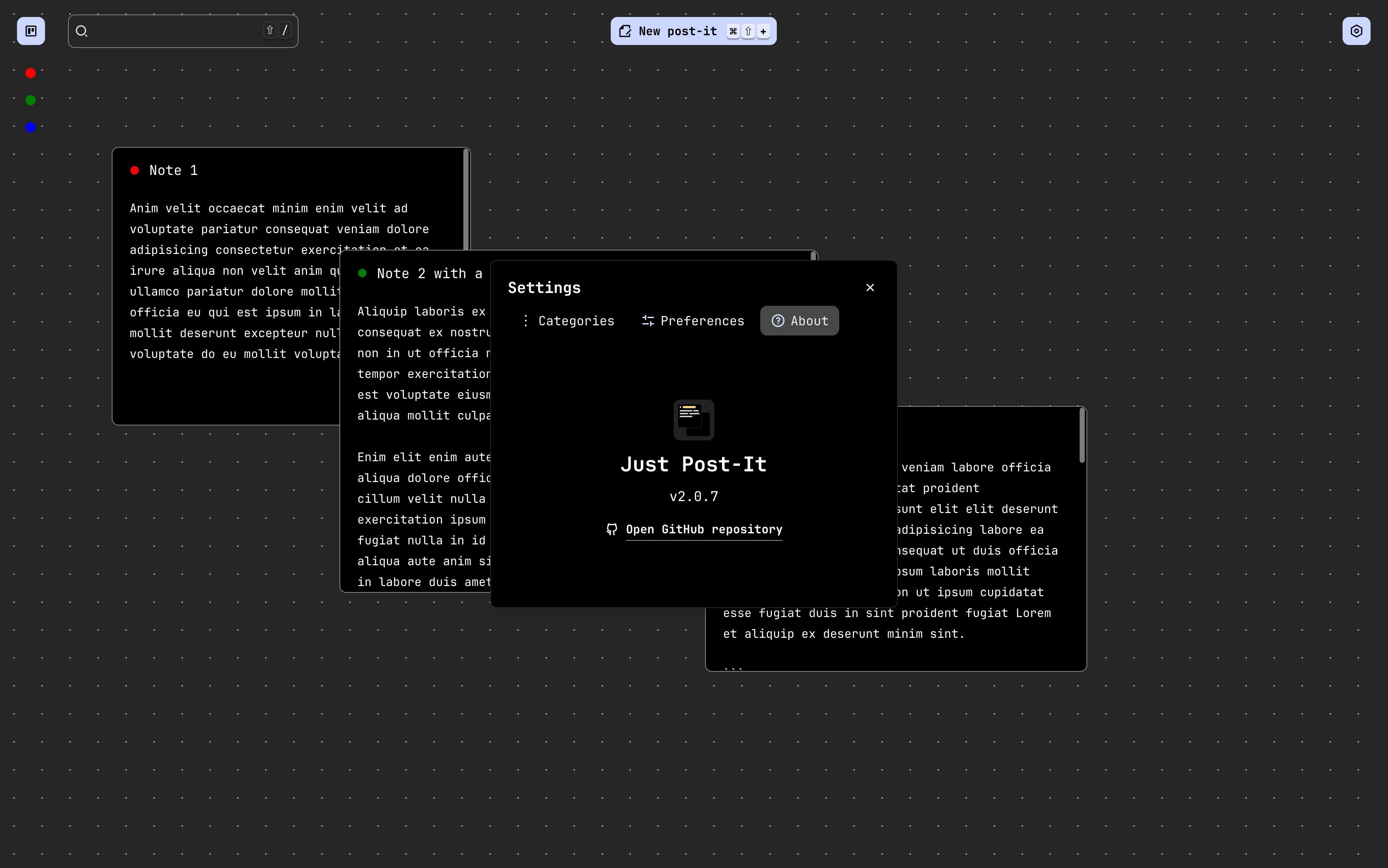
Task: Click the Just Post-It app logo
Action: tap(694, 420)
